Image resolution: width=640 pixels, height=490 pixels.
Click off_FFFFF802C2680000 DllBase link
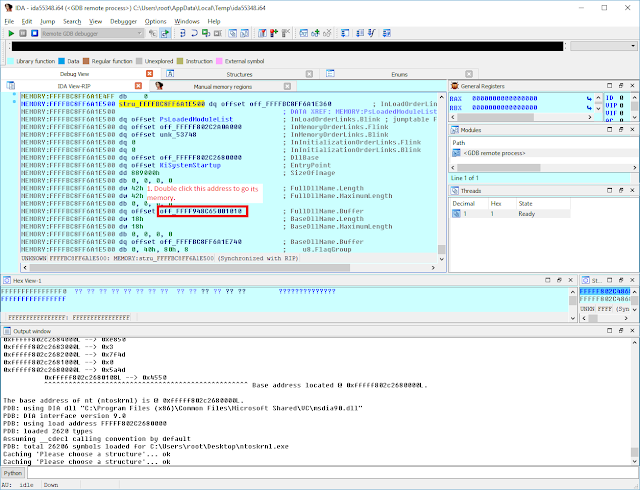pos(200,158)
